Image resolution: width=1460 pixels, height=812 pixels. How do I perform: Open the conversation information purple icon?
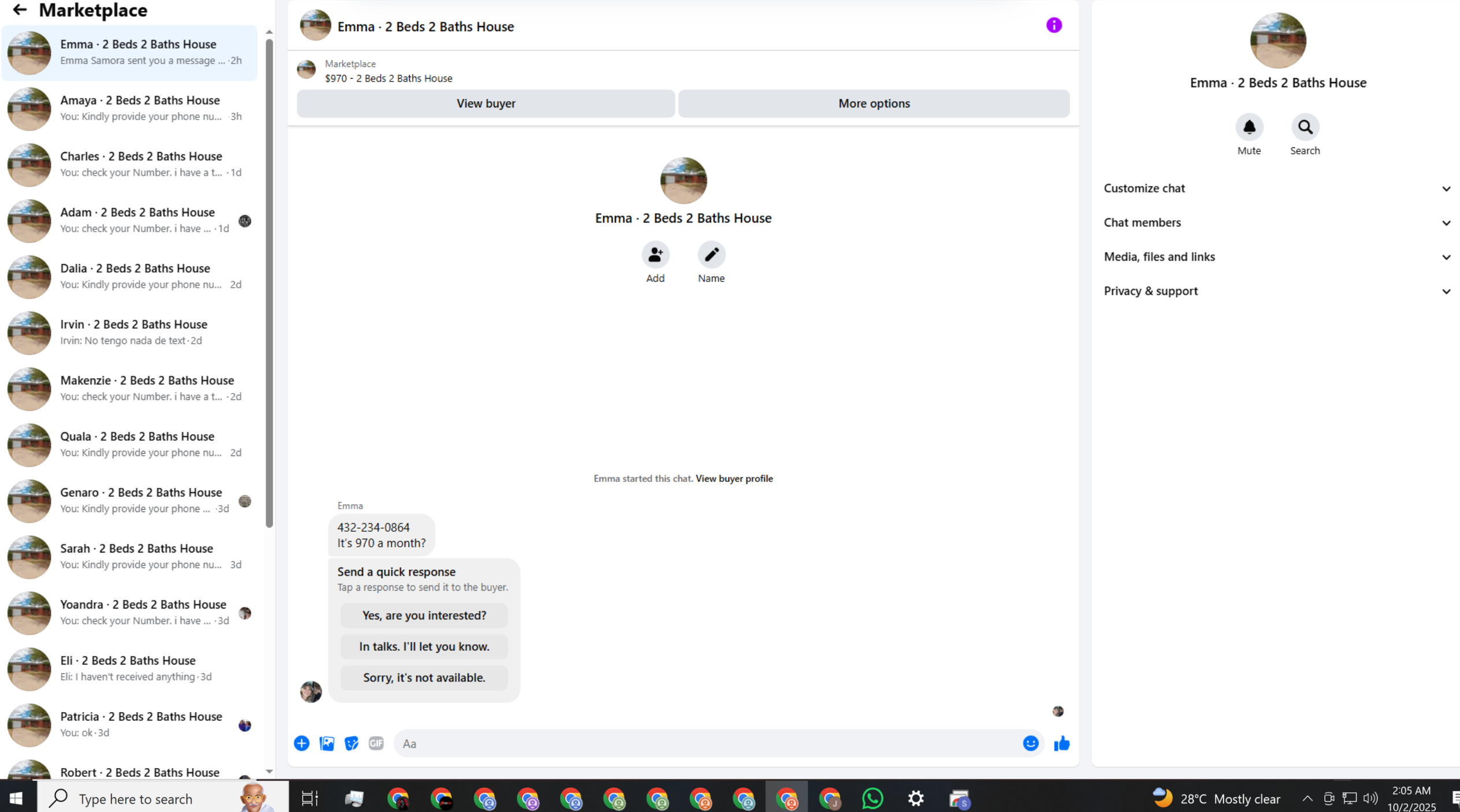pos(1054,25)
